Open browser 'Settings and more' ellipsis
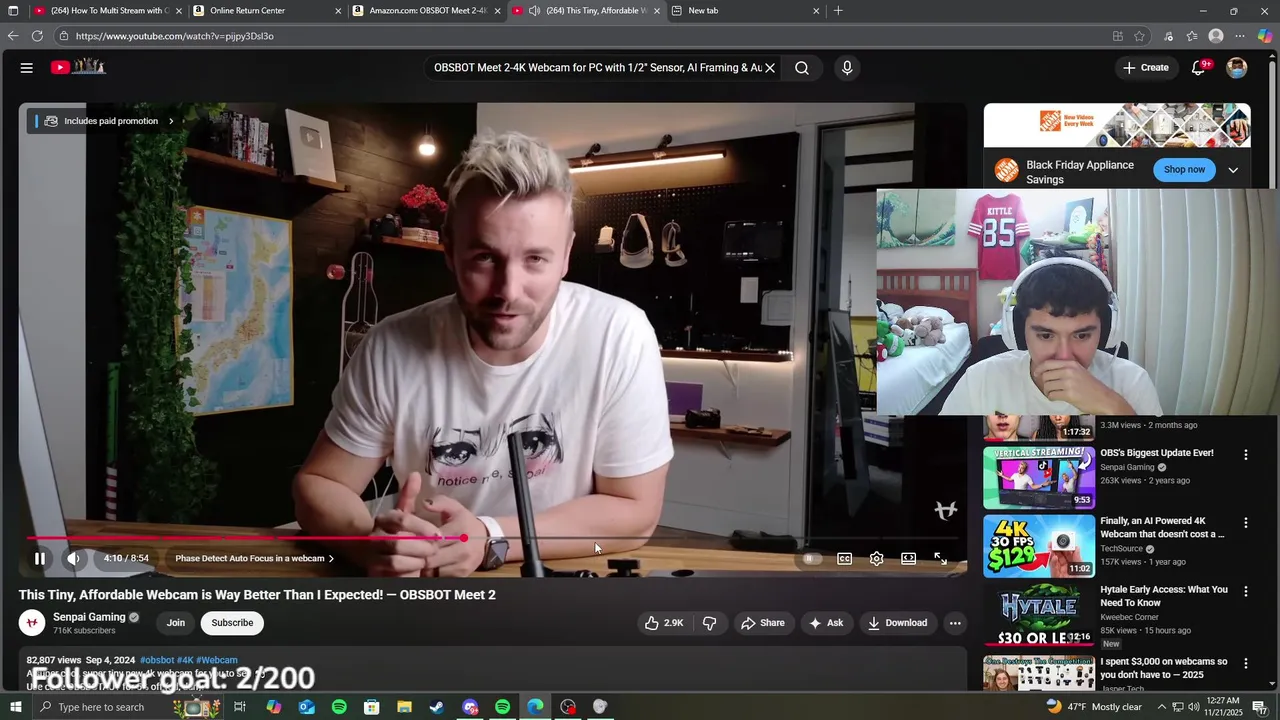The width and height of the screenshot is (1280, 720). [x=1240, y=36]
